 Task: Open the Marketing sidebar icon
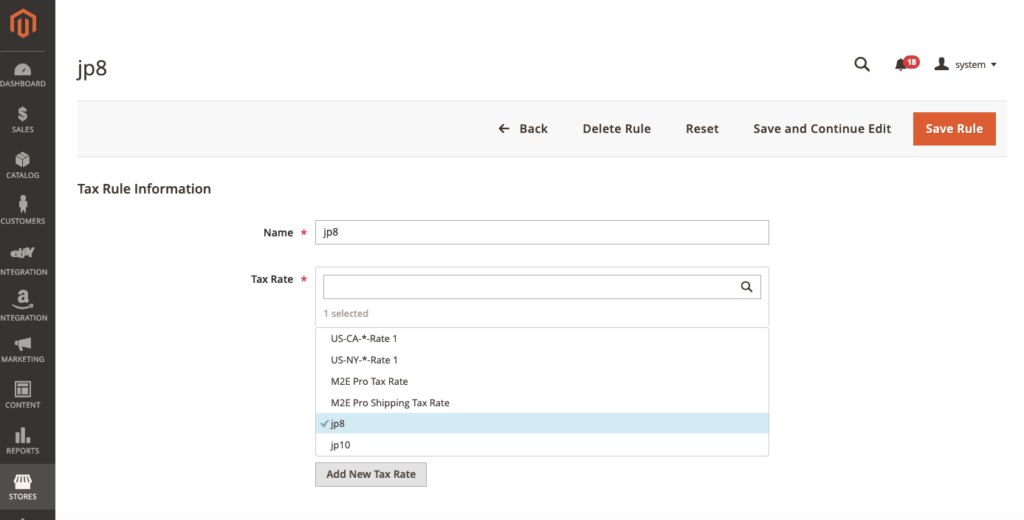pyautogui.click(x=23, y=350)
